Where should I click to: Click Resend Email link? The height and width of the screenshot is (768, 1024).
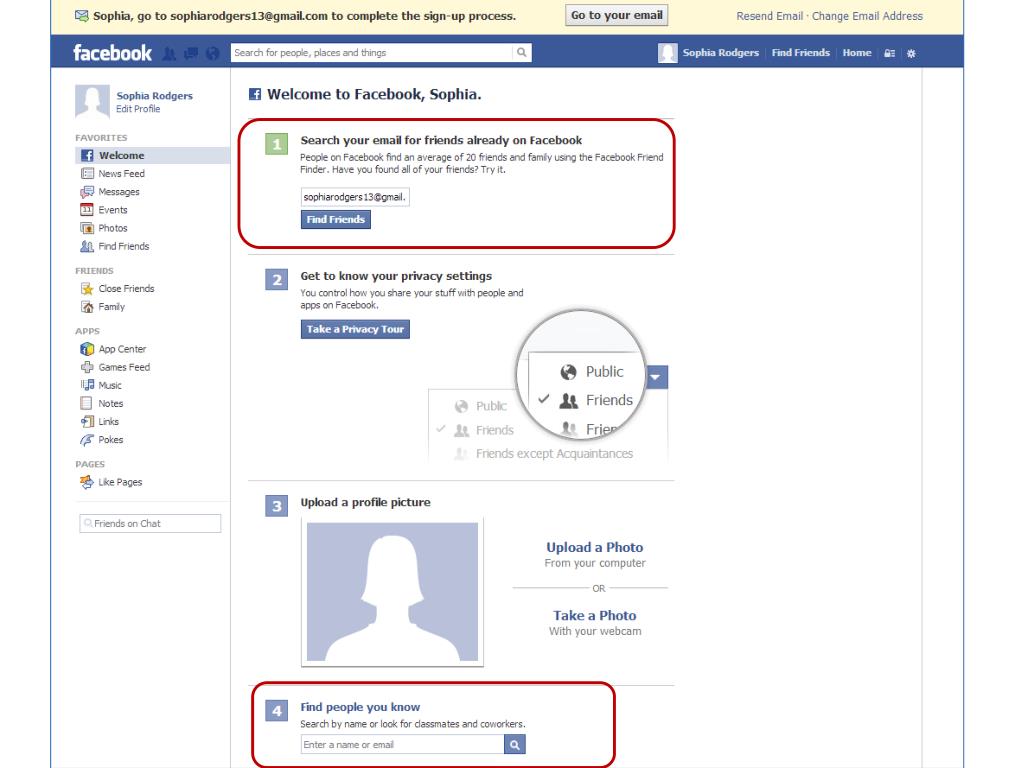[769, 16]
